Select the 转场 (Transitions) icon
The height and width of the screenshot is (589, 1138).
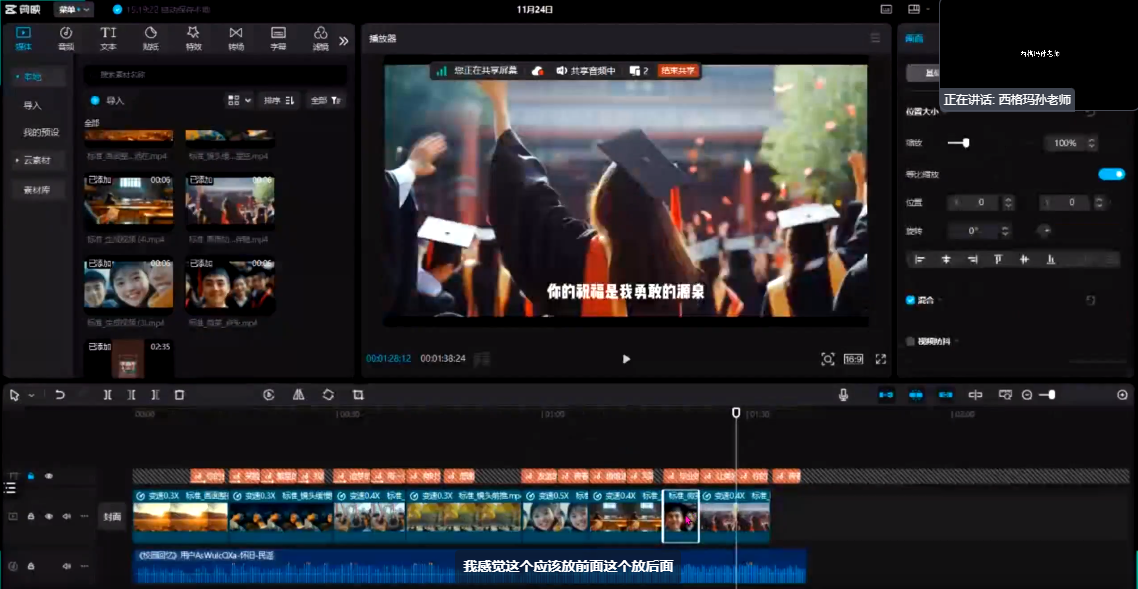pos(236,38)
